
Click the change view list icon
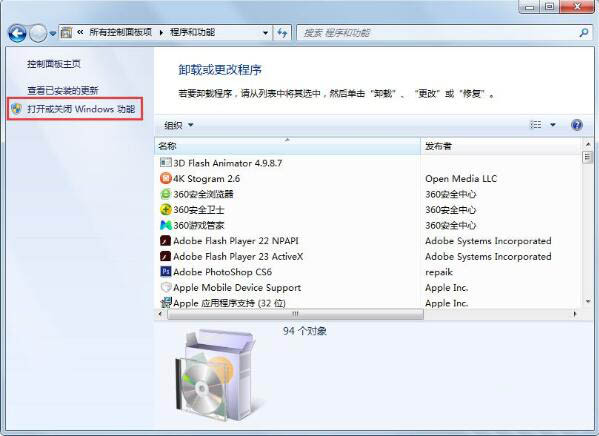click(536, 125)
